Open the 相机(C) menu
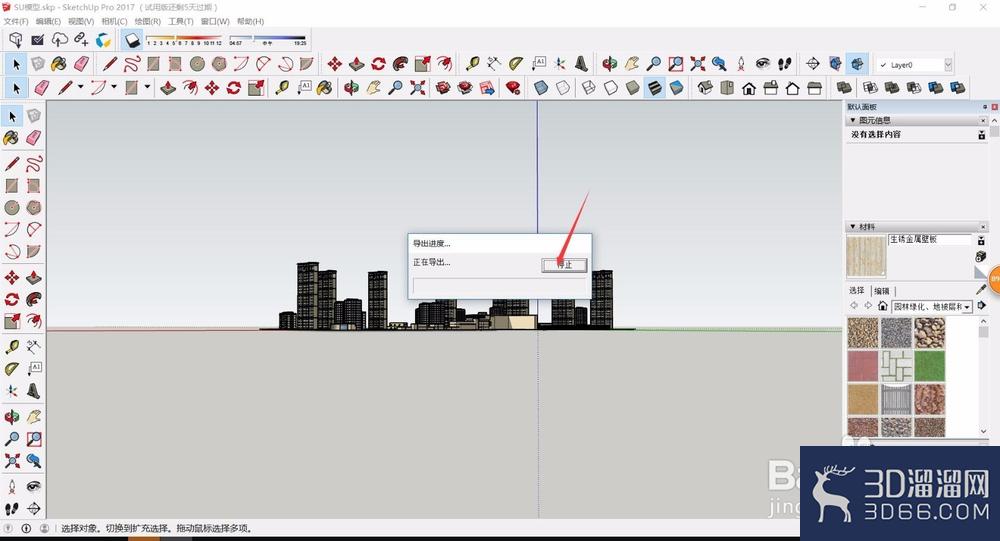The width and height of the screenshot is (1000, 541). pyautogui.click(x=114, y=22)
